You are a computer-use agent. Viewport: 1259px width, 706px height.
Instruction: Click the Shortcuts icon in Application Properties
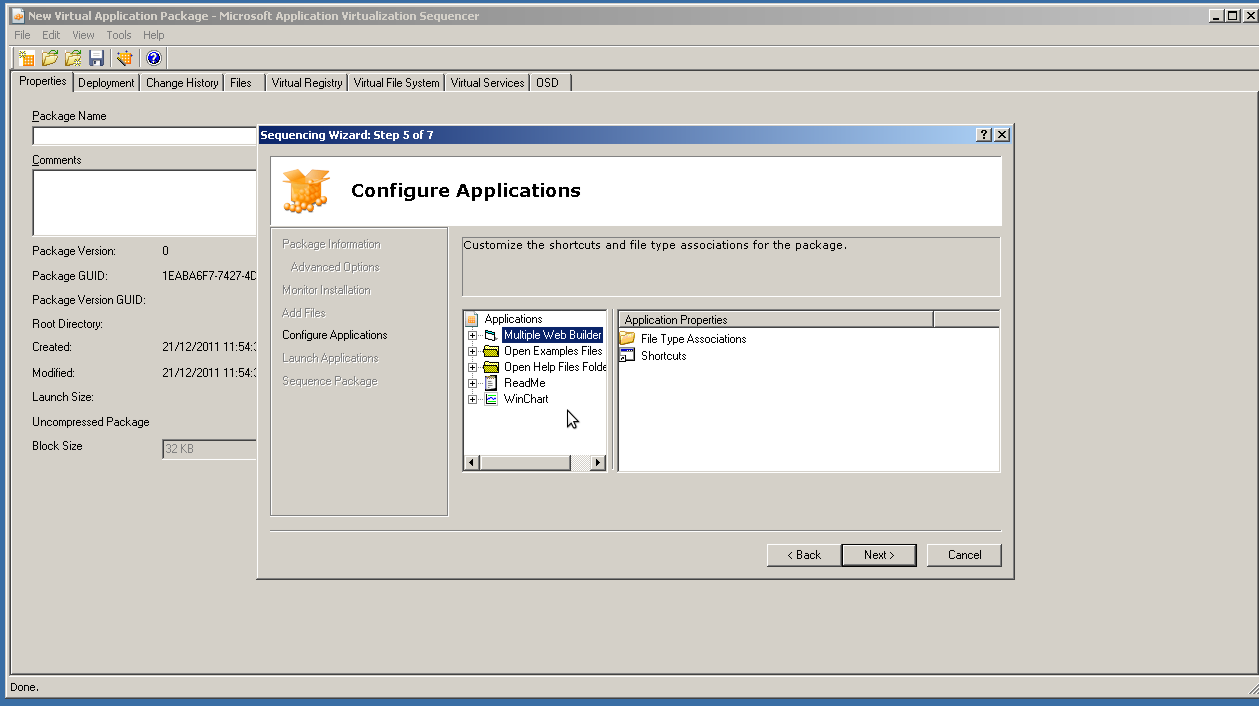coord(627,356)
